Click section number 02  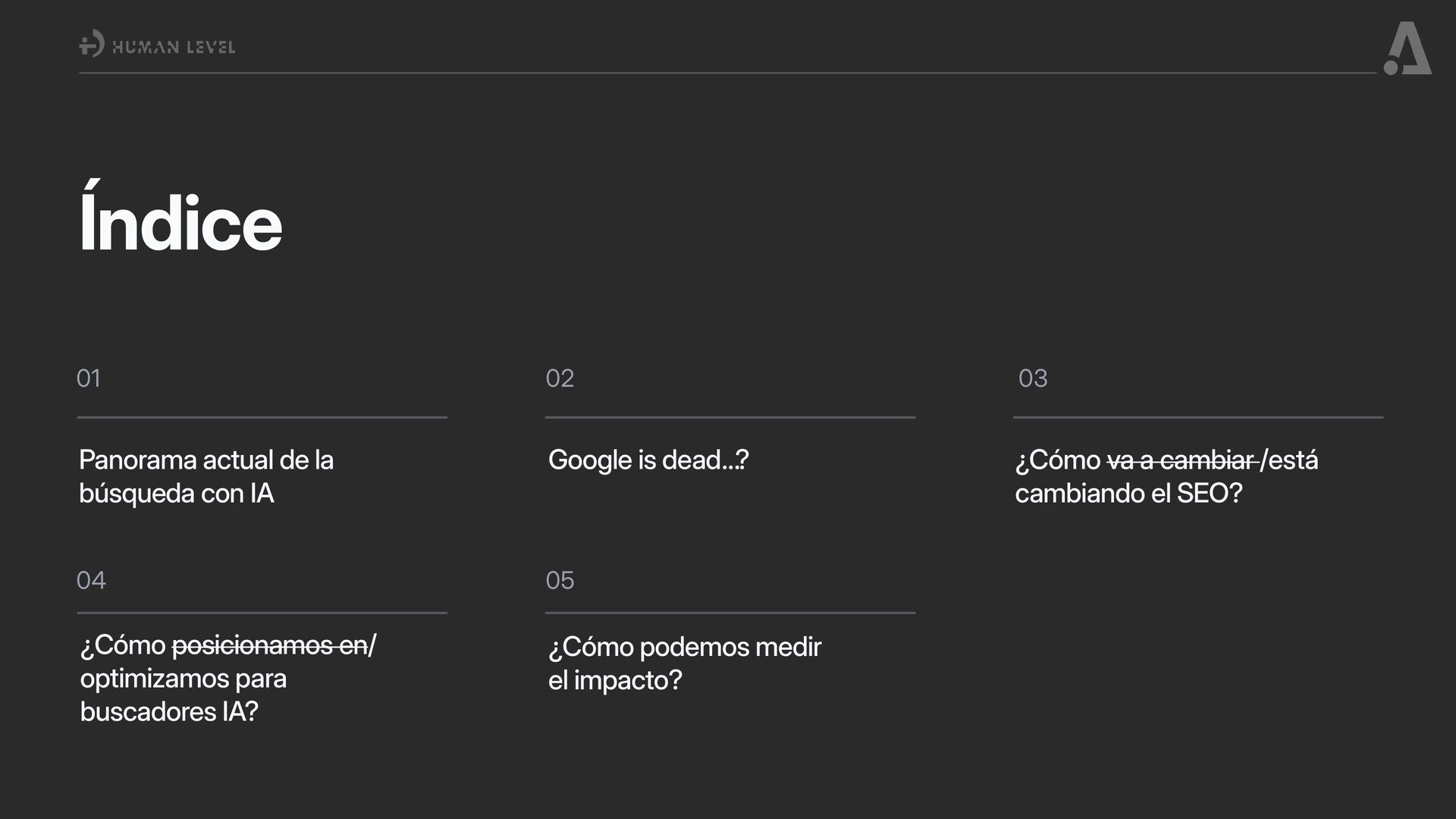pos(560,378)
